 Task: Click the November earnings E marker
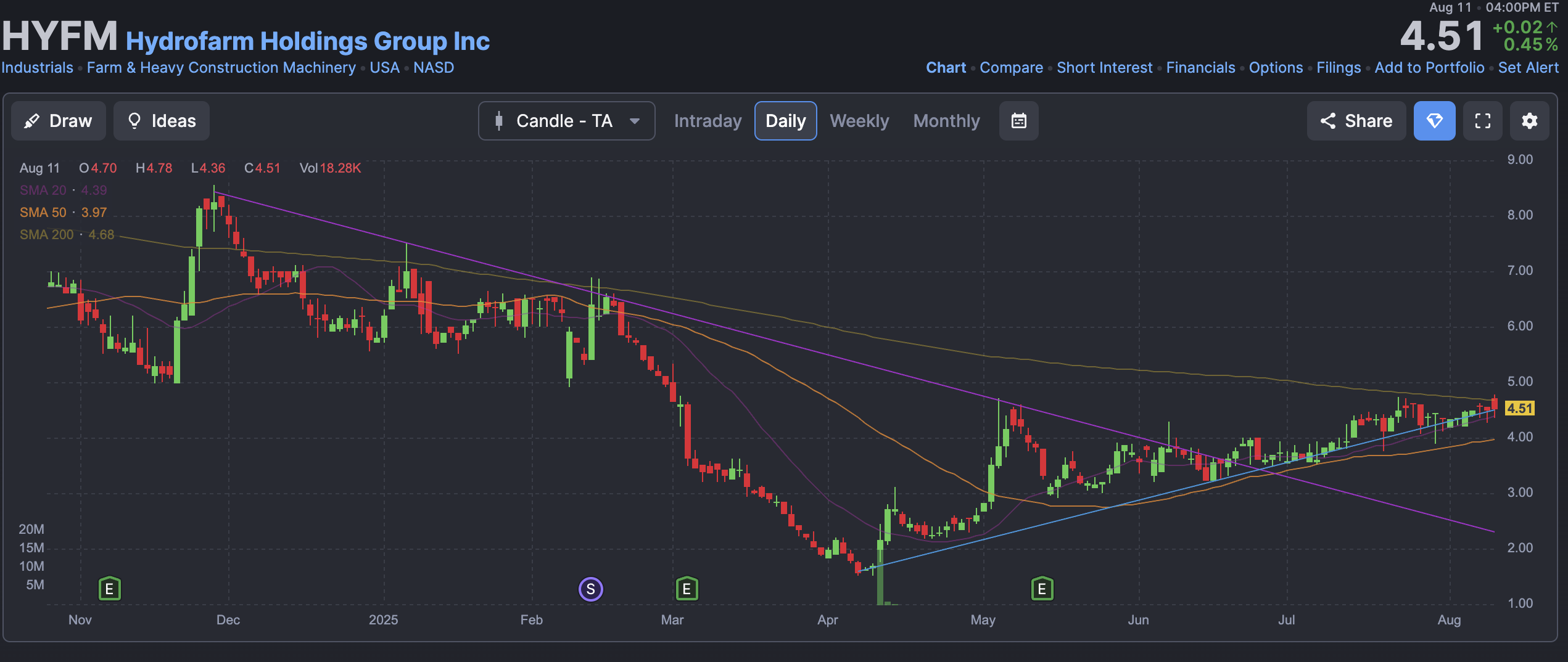[x=110, y=589]
